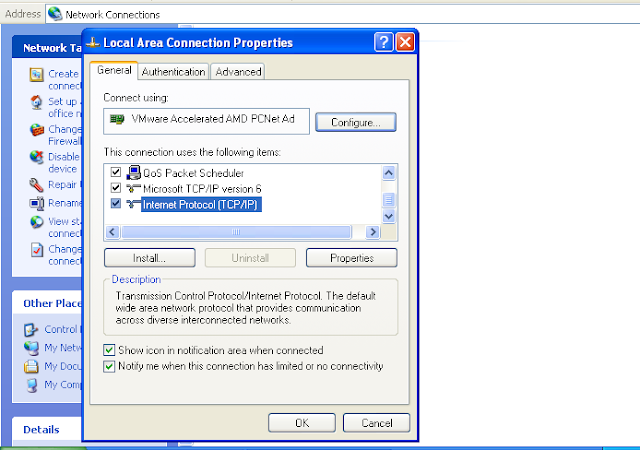
Task: Click the Local Area Connection title bar icon
Action: (93, 42)
